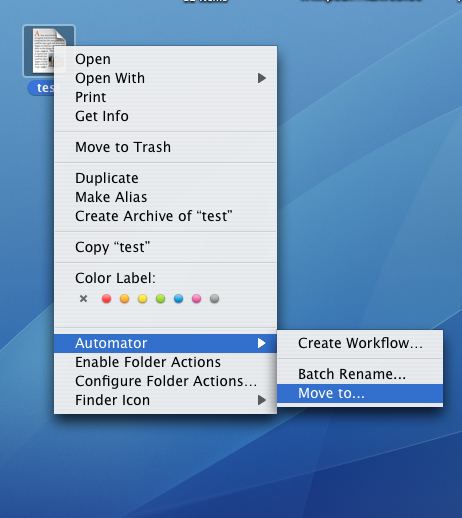Click the highlighted Automator menu item
This screenshot has height=518, width=462.
pyautogui.click(x=165, y=343)
